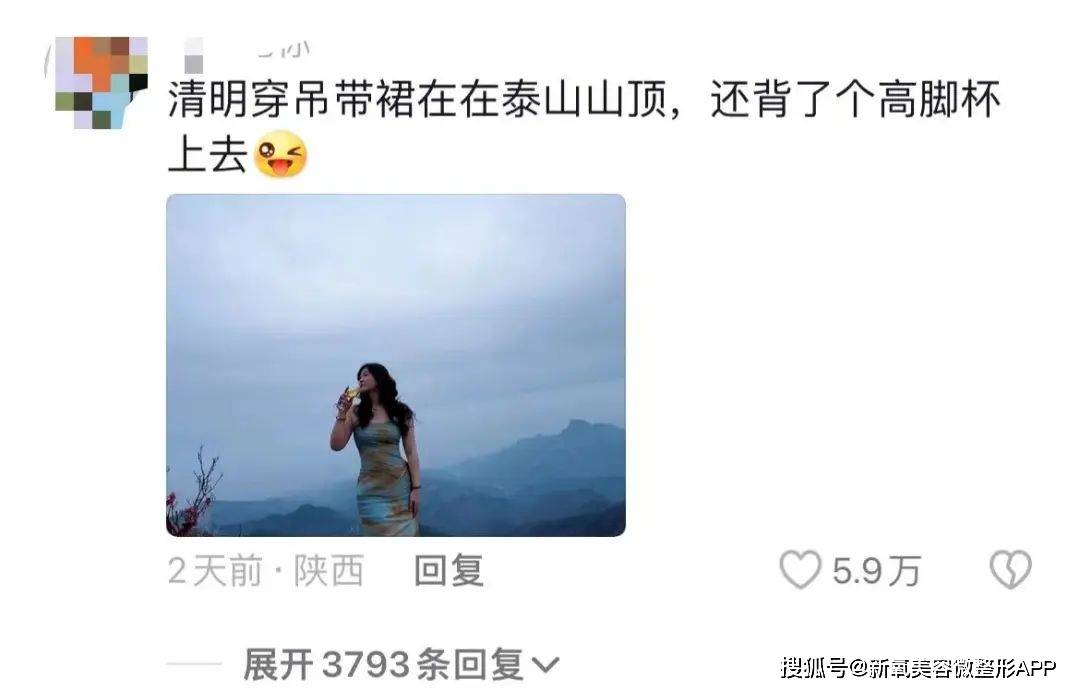1080x691 pixels.
Task: Open the attached mountain photo thumbnail
Action: click(396, 365)
